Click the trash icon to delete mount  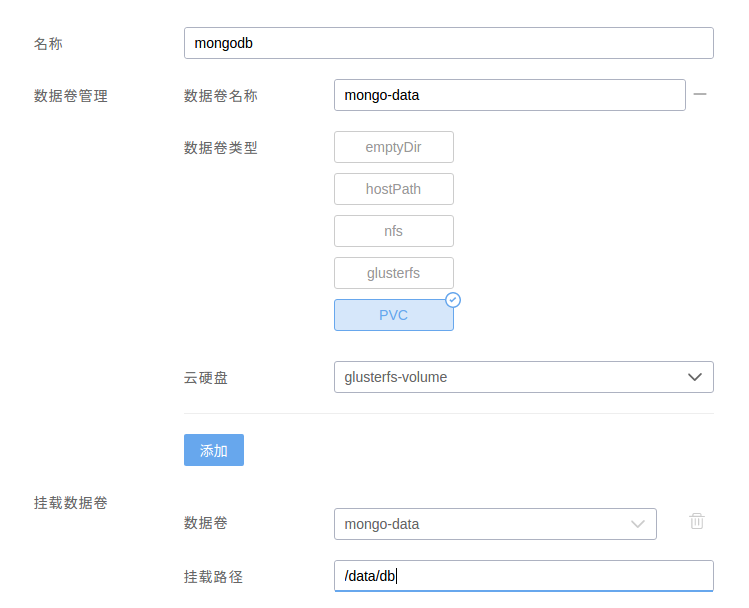(697, 521)
